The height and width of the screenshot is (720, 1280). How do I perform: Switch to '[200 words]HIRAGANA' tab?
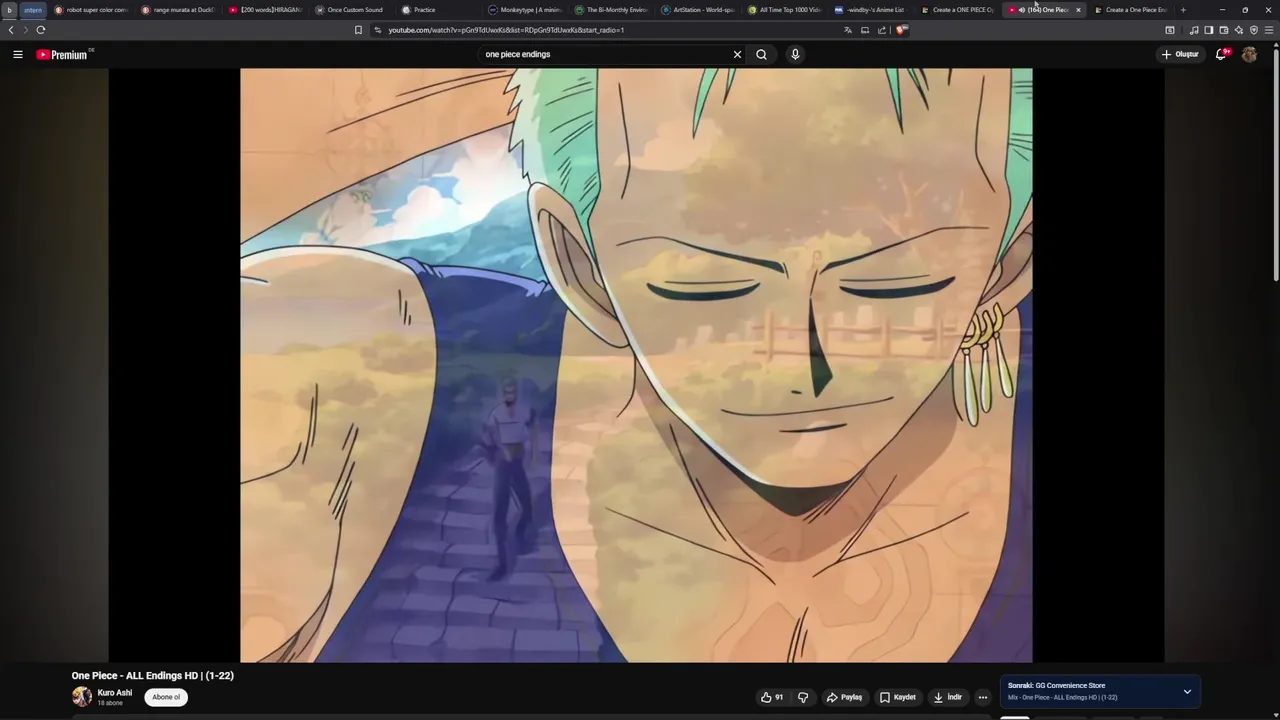[x=265, y=10]
